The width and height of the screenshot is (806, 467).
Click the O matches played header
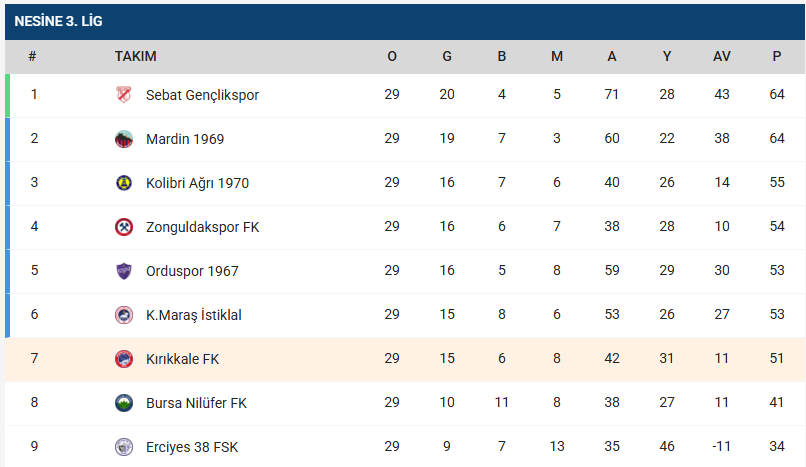click(x=392, y=57)
